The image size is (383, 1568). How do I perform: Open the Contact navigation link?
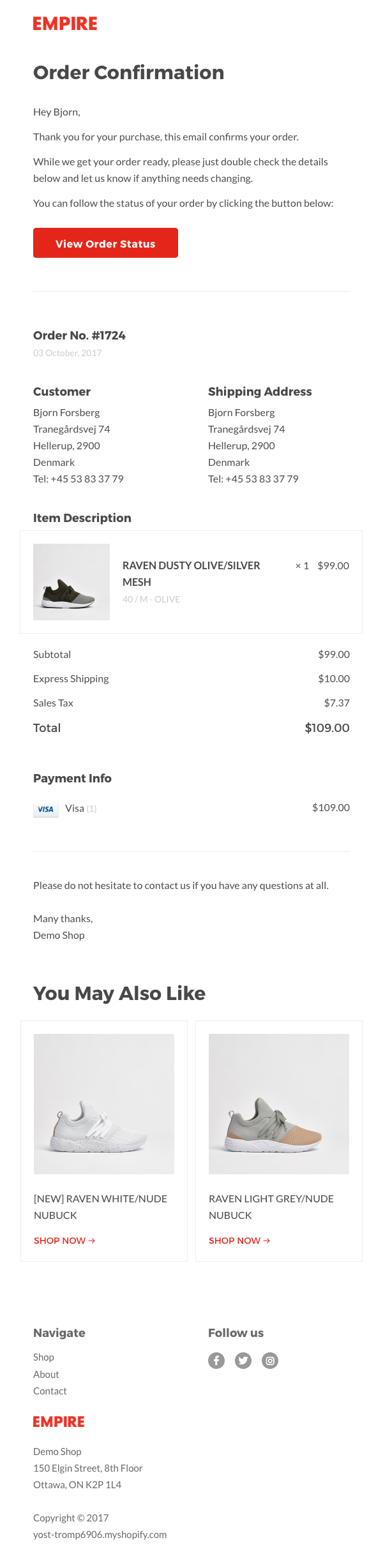50,1391
